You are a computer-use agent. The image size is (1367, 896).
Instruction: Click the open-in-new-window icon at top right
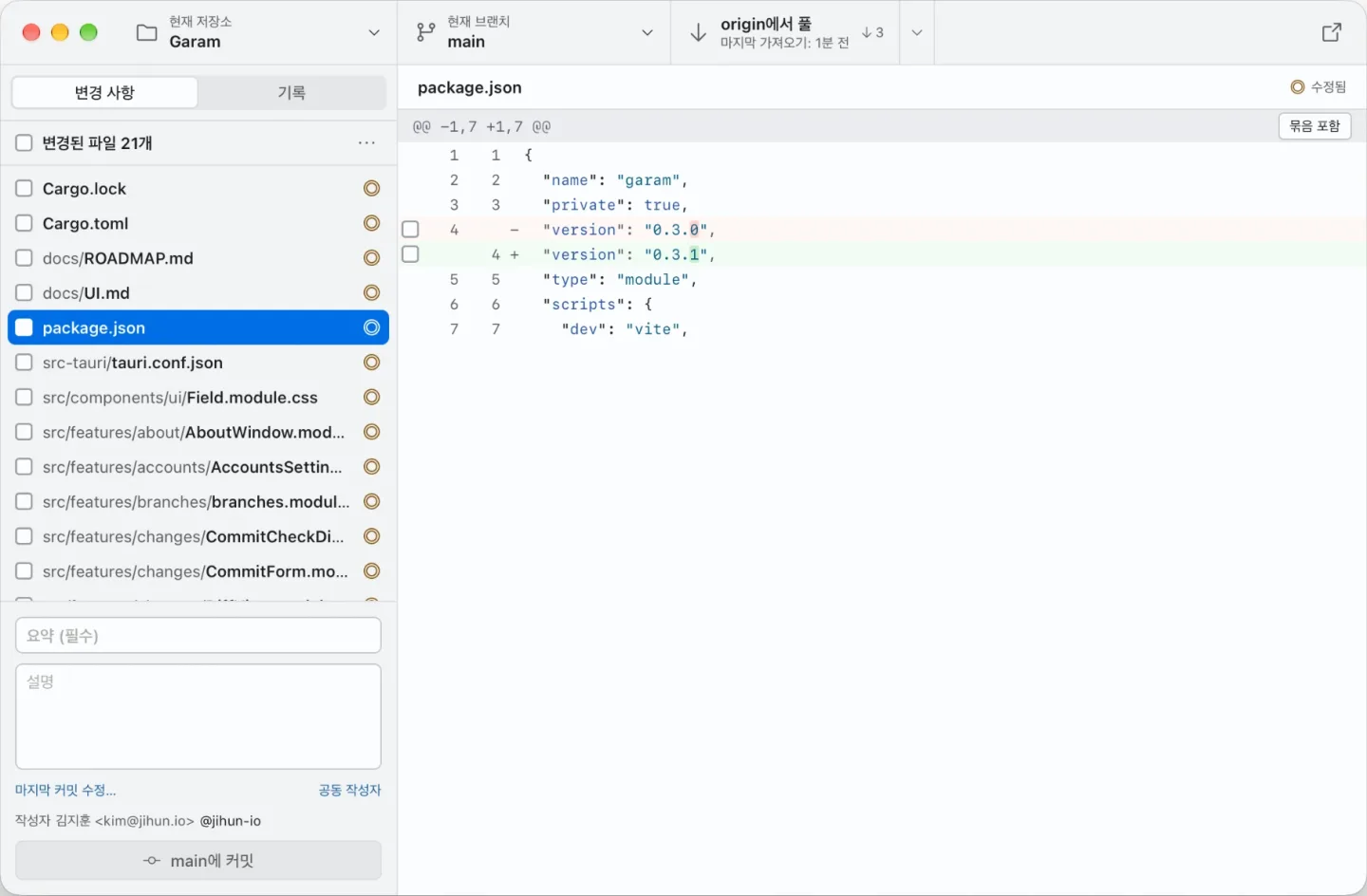[1332, 32]
